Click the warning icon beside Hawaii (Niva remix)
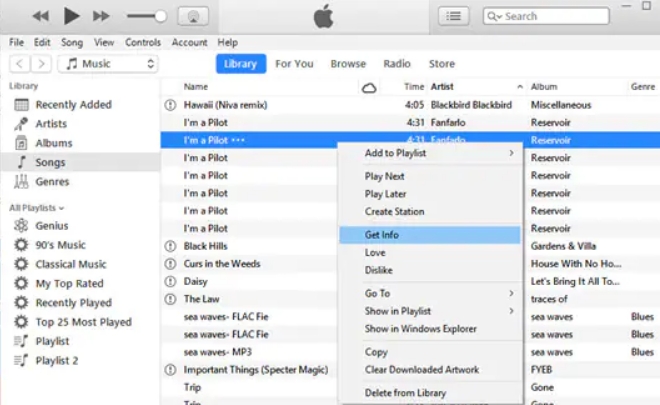Image resolution: width=660 pixels, height=405 pixels. (170, 105)
